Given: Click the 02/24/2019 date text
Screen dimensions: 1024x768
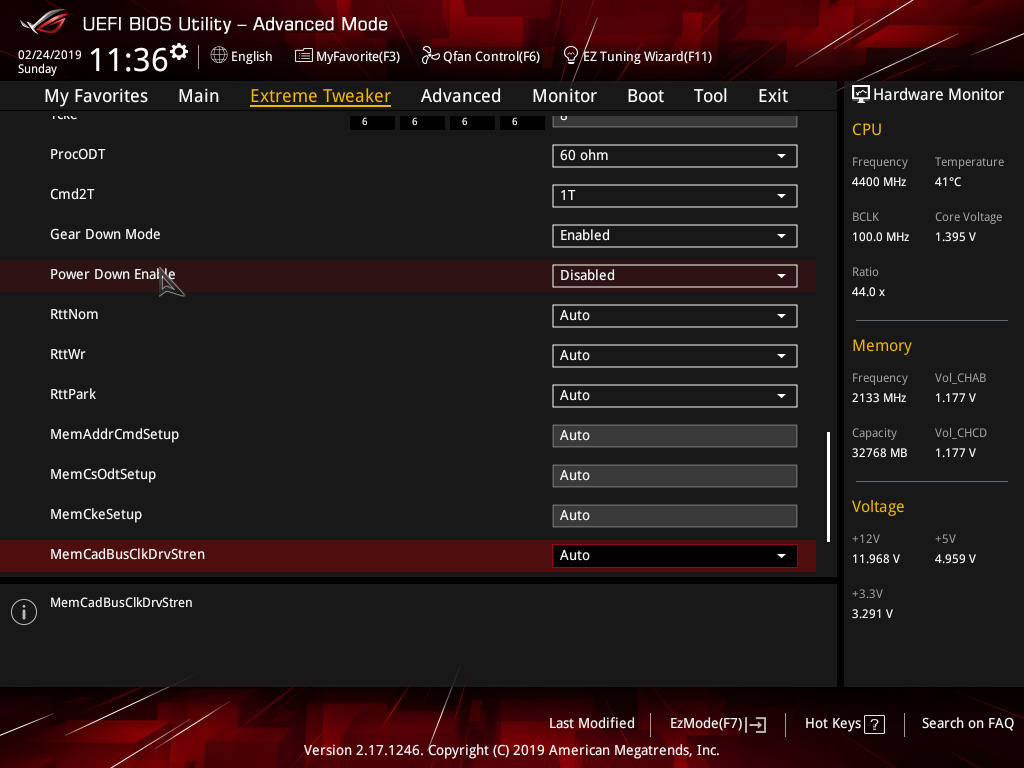Looking at the screenshot, I should click(x=50, y=55).
